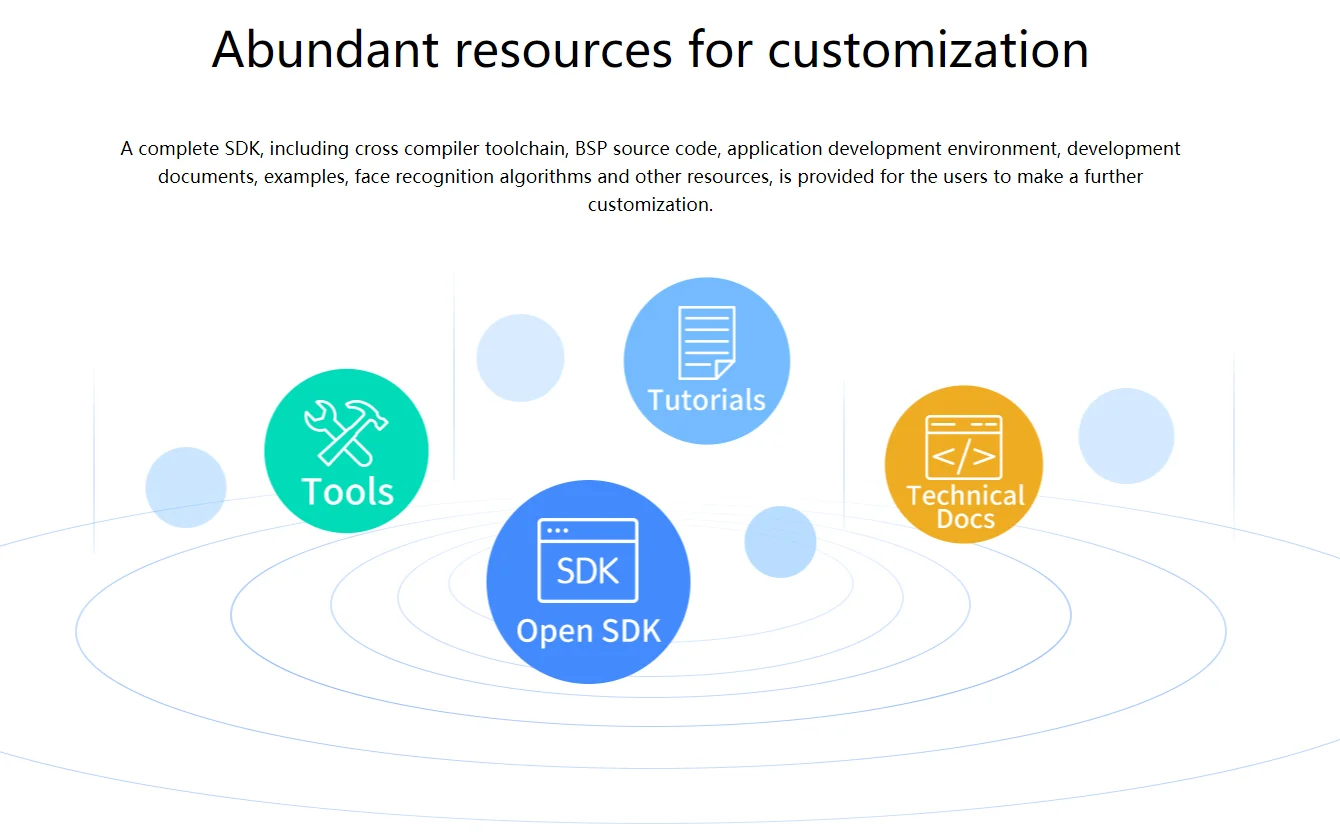The height and width of the screenshot is (839, 1340).
Task: Open the Technical Docs label text
Action: click(965, 507)
